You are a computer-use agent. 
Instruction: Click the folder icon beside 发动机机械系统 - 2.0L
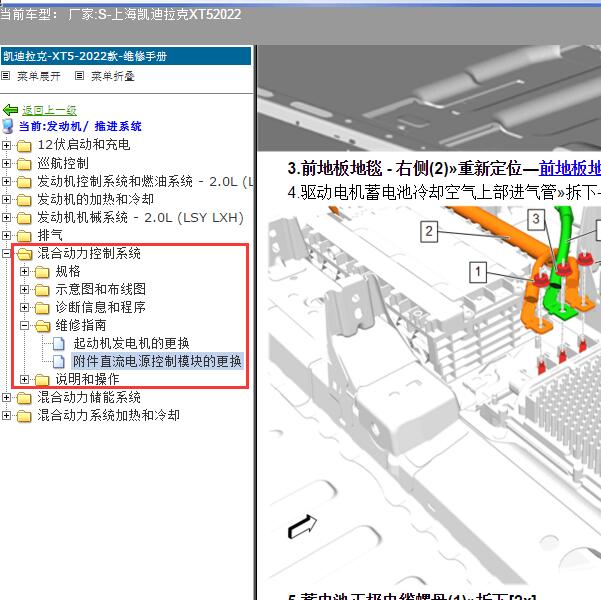click(x=24, y=218)
